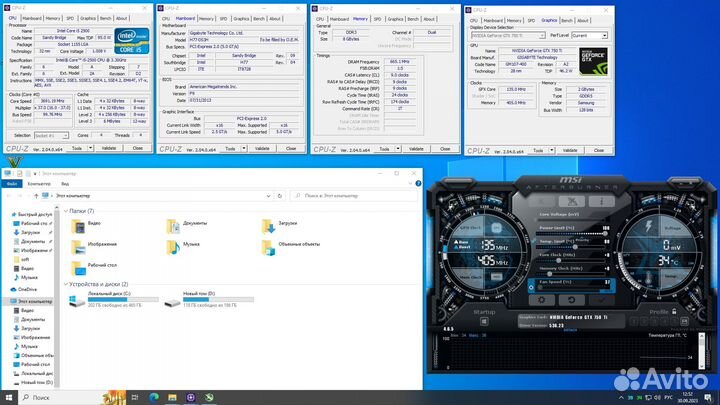The height and width of the screenshot is (405, 720).
Task: Click the Afterburner save profile icon
Action: (x=684, y=321)
